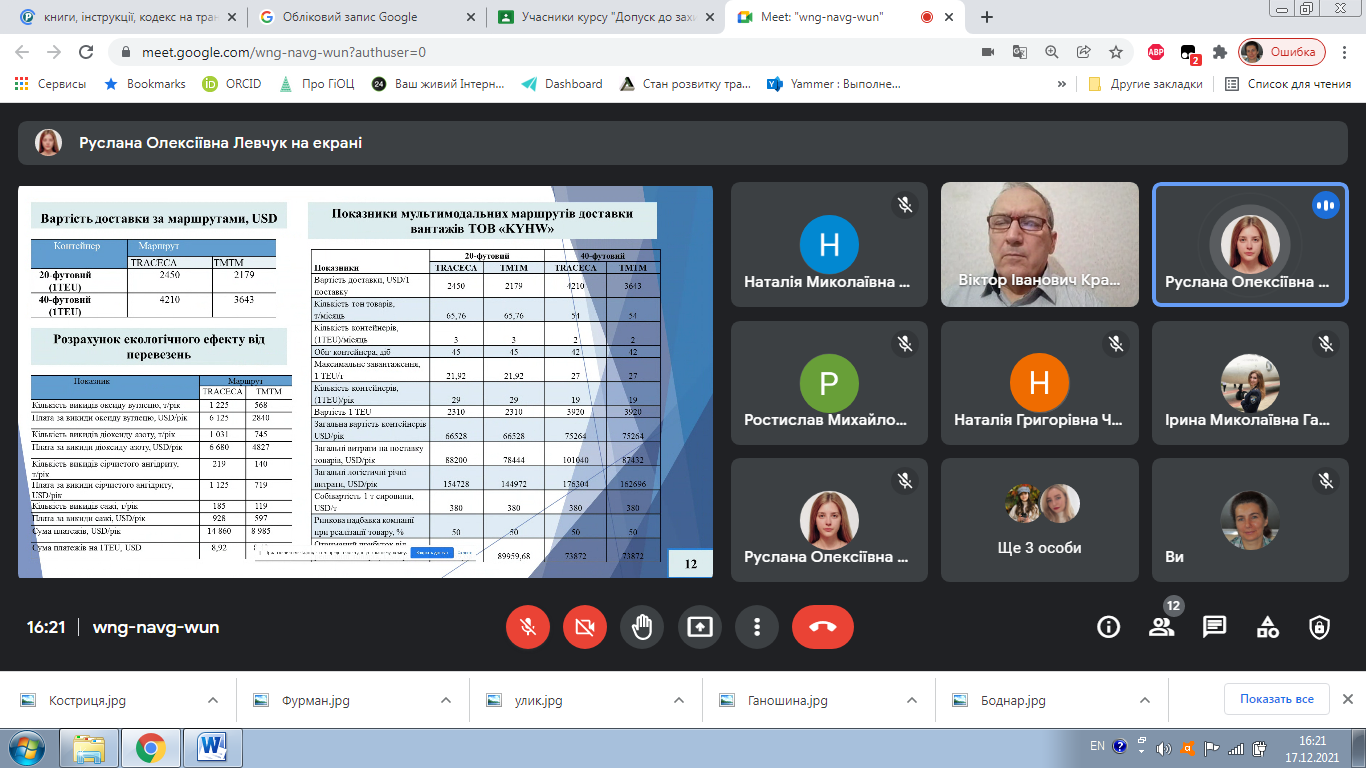Open the Dashboard bookmark
This screenshot has height=768, width=1366.
(562, 84)
